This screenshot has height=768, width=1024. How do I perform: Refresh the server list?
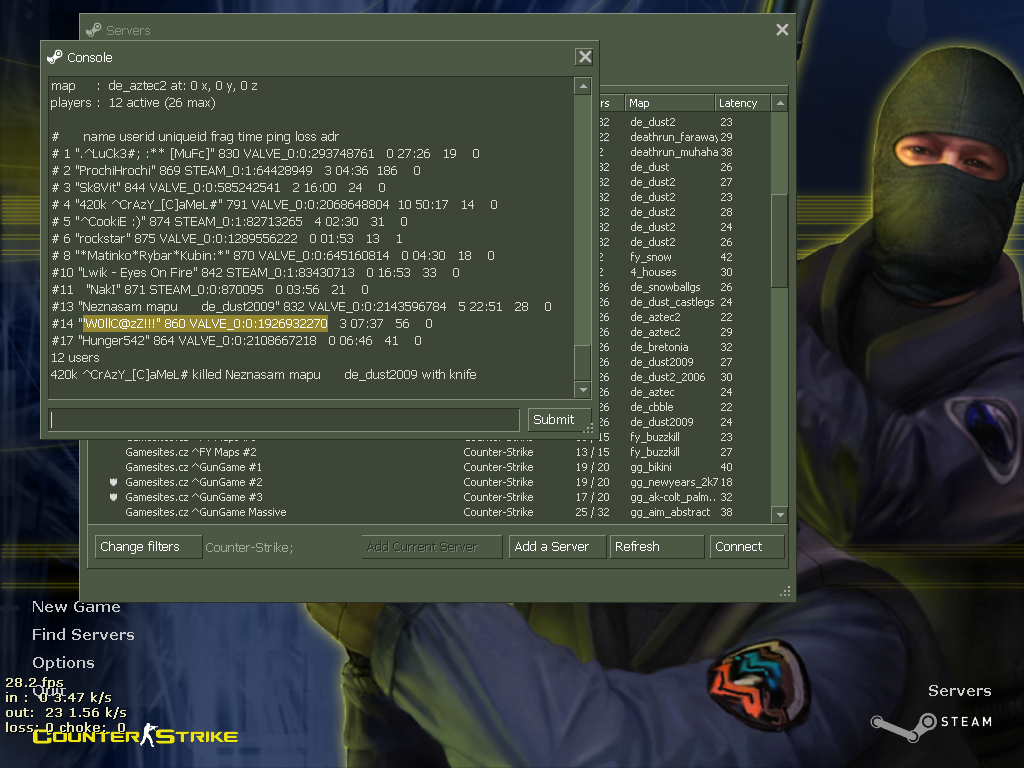click(656, 547)
